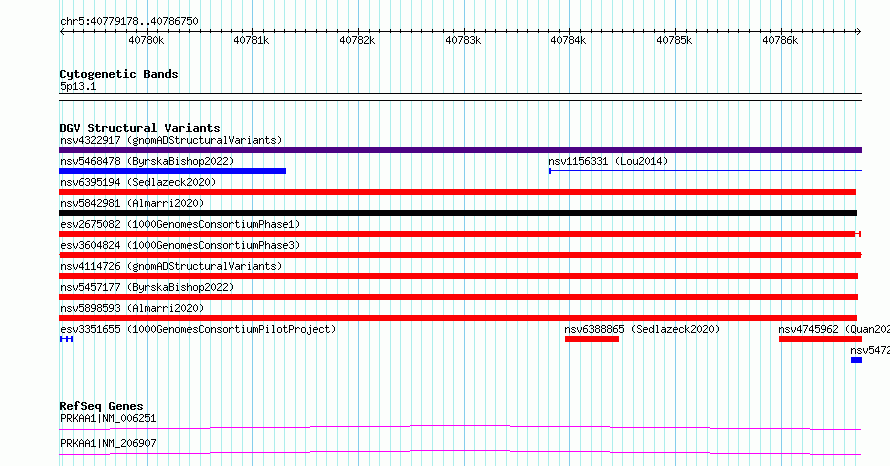Open the Cytogenetic Bands track title
The width and height of the screenshot is (890, 466).
(119, 74)
